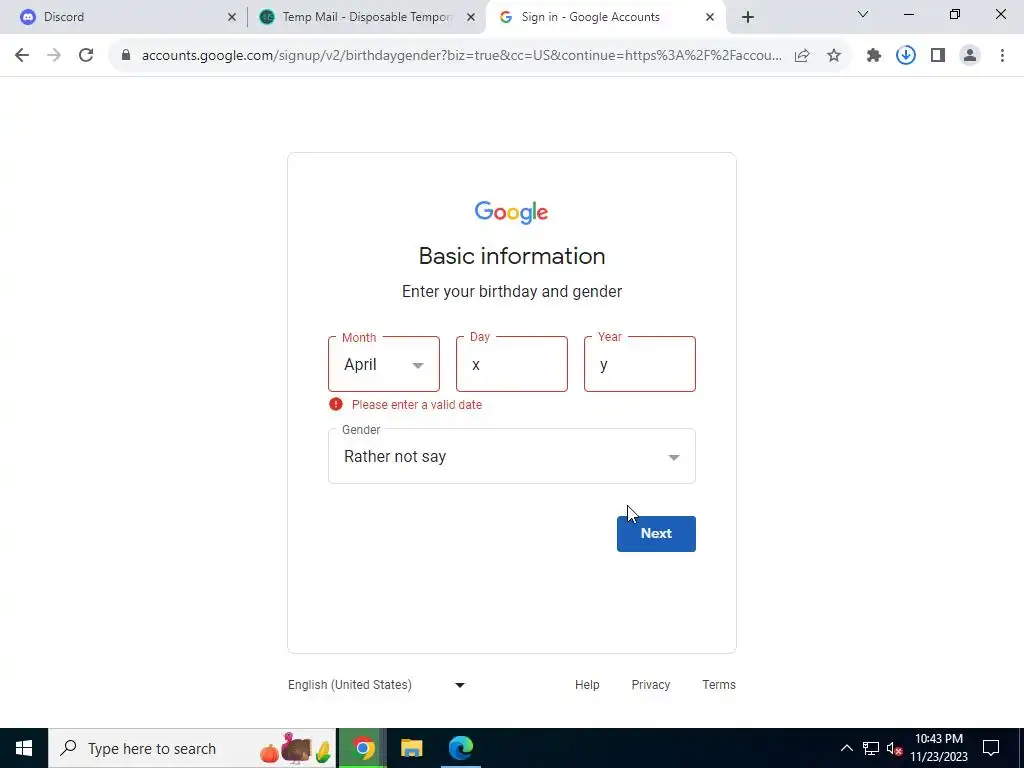The image size is (1024, 768).
Task: Open the blue download extension icon
Action: pyautogui.click(x=906, y=56)
